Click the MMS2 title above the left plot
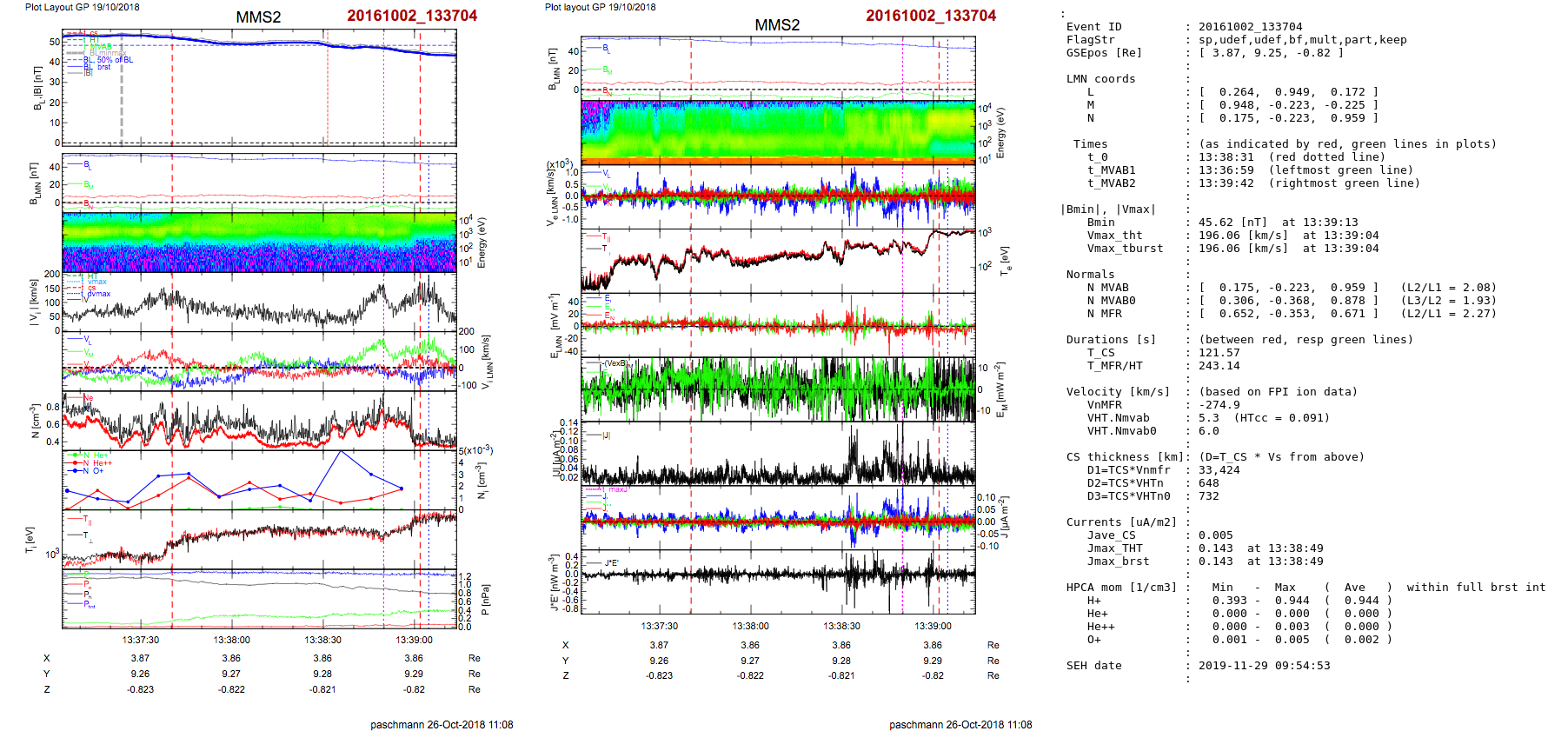This screenshot has width=1568, height=731. [x=258, y=17]
